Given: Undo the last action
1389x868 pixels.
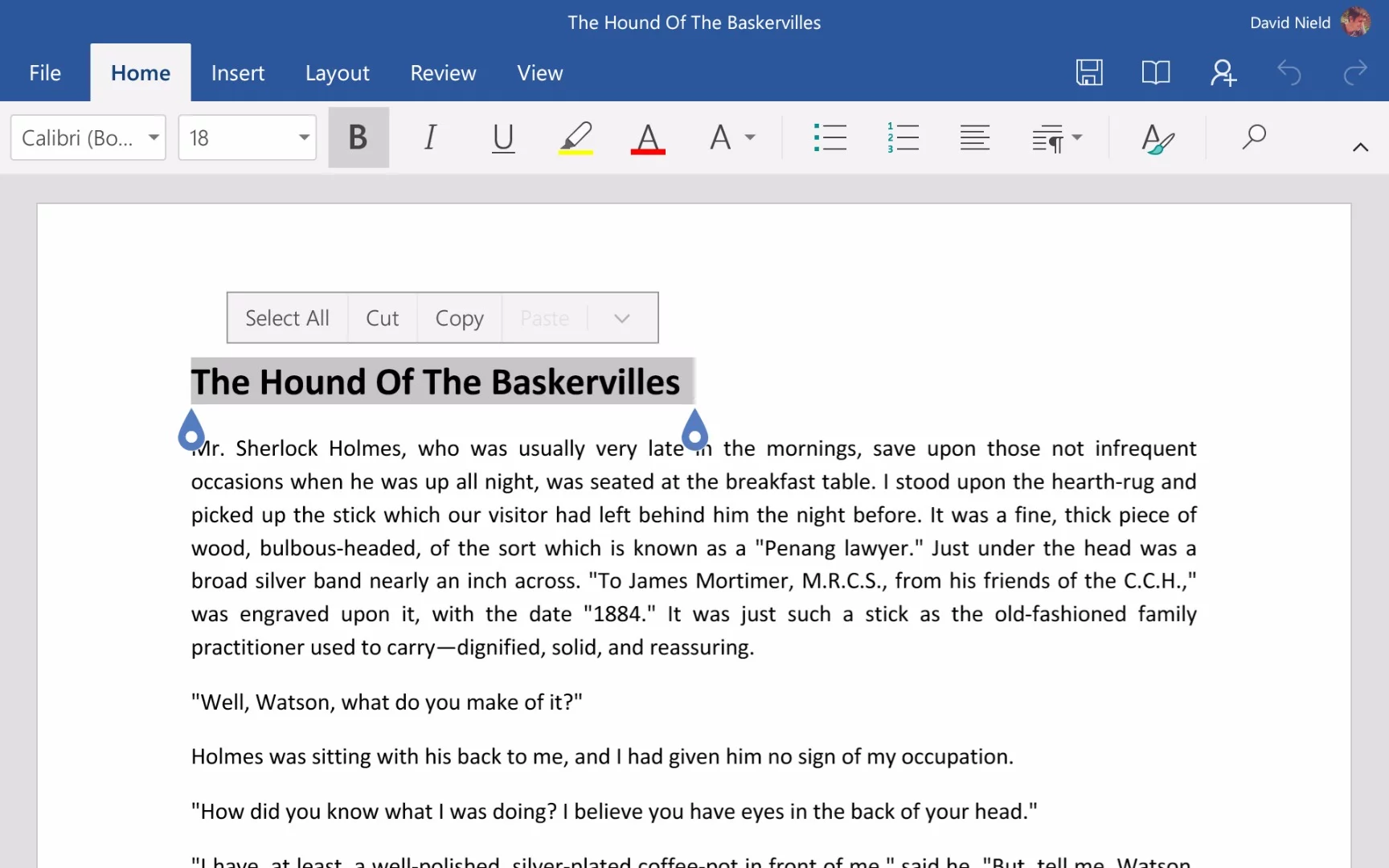Looking at the screenshot, I should coord(1289,72).
